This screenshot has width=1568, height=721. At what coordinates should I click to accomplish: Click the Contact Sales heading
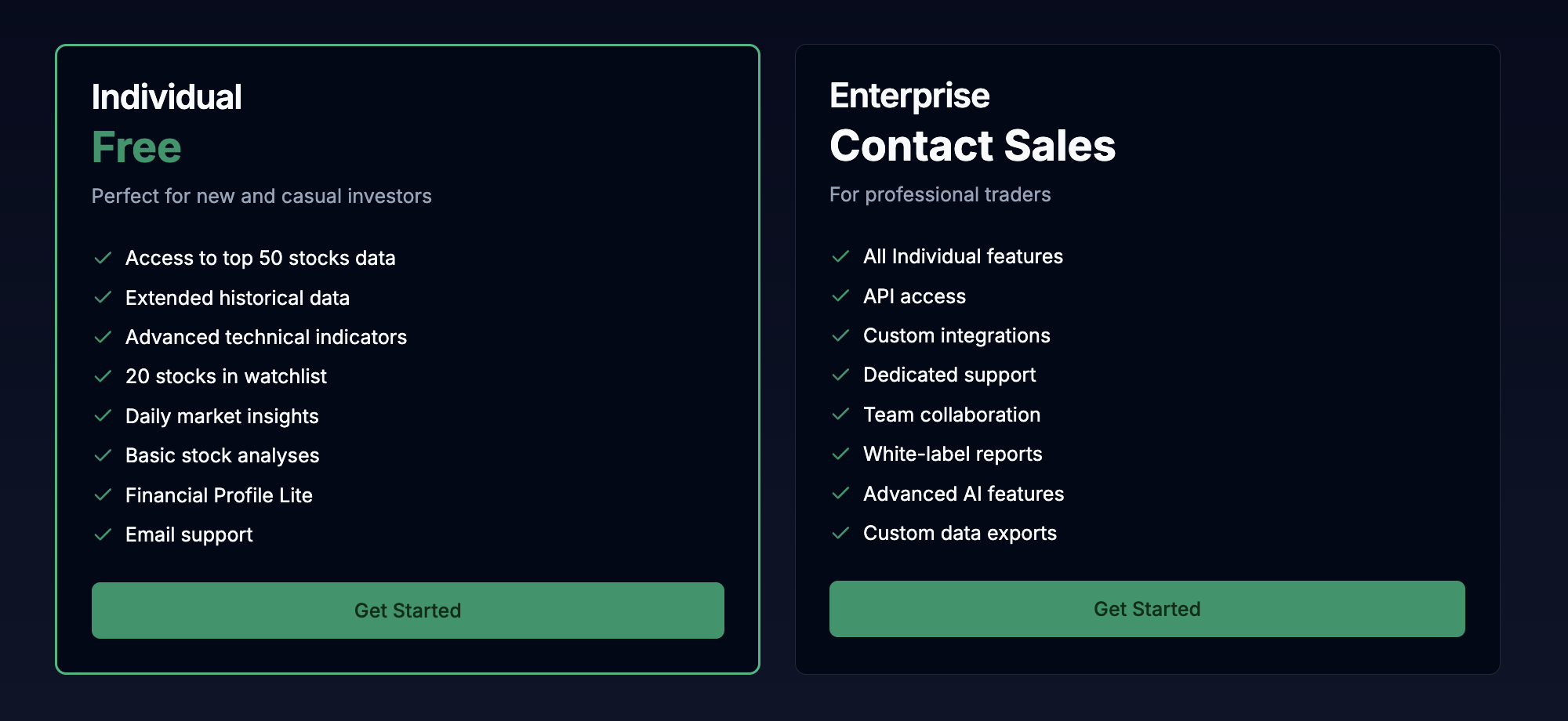[x=972, y=146]
